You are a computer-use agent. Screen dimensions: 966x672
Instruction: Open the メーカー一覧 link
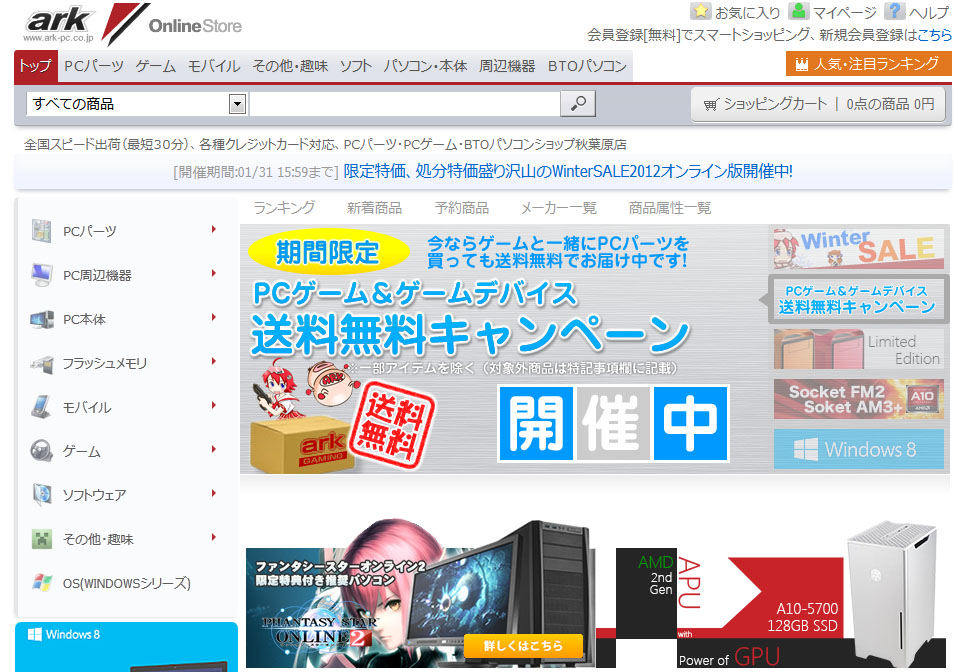pyautogui.click(x=559, y=208)
